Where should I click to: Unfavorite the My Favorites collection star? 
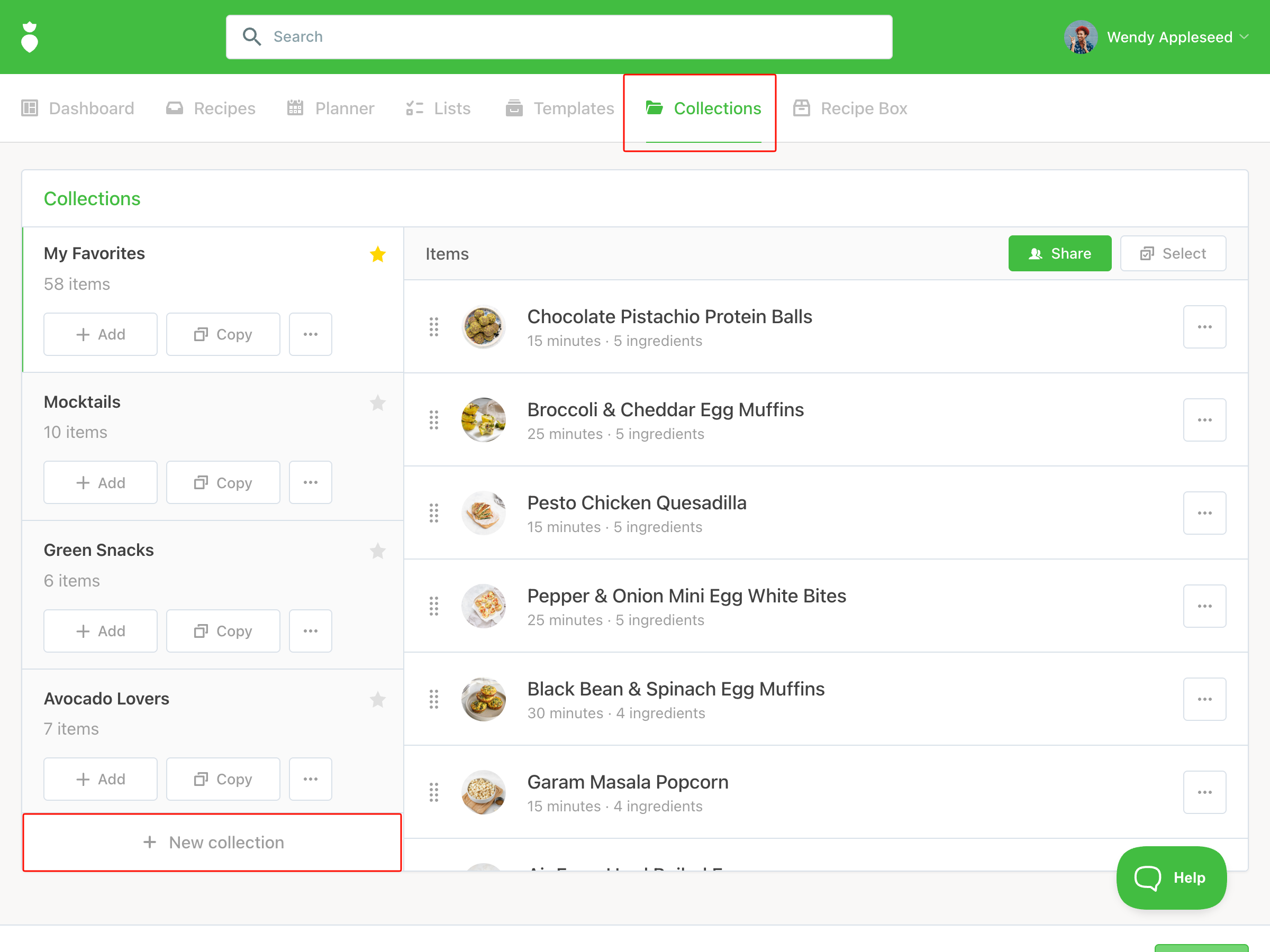coord(377,254)
